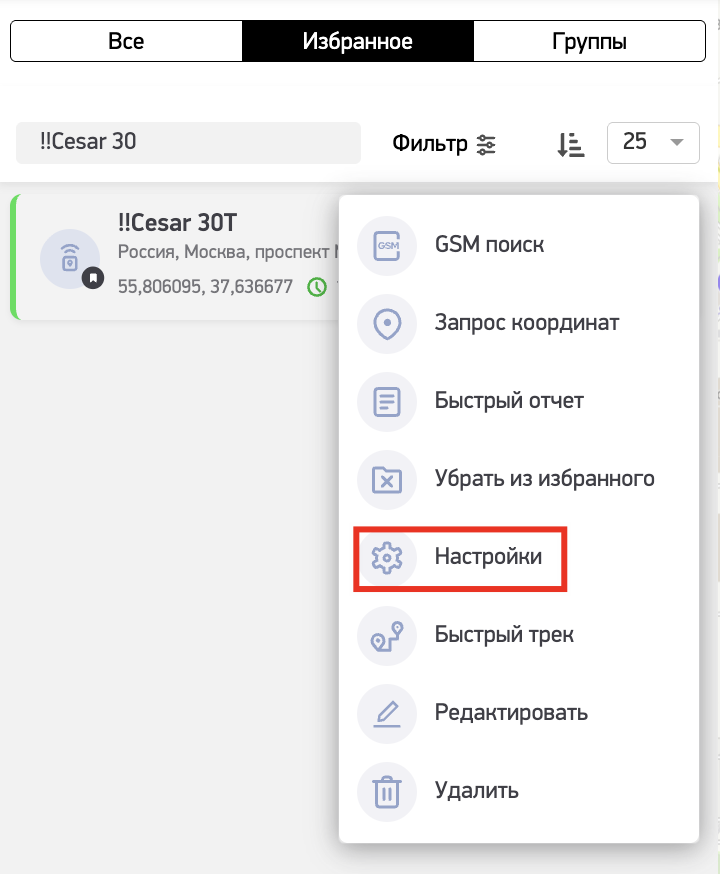
Task: Click the settings gear icon
Action: (x=386, y=557)
